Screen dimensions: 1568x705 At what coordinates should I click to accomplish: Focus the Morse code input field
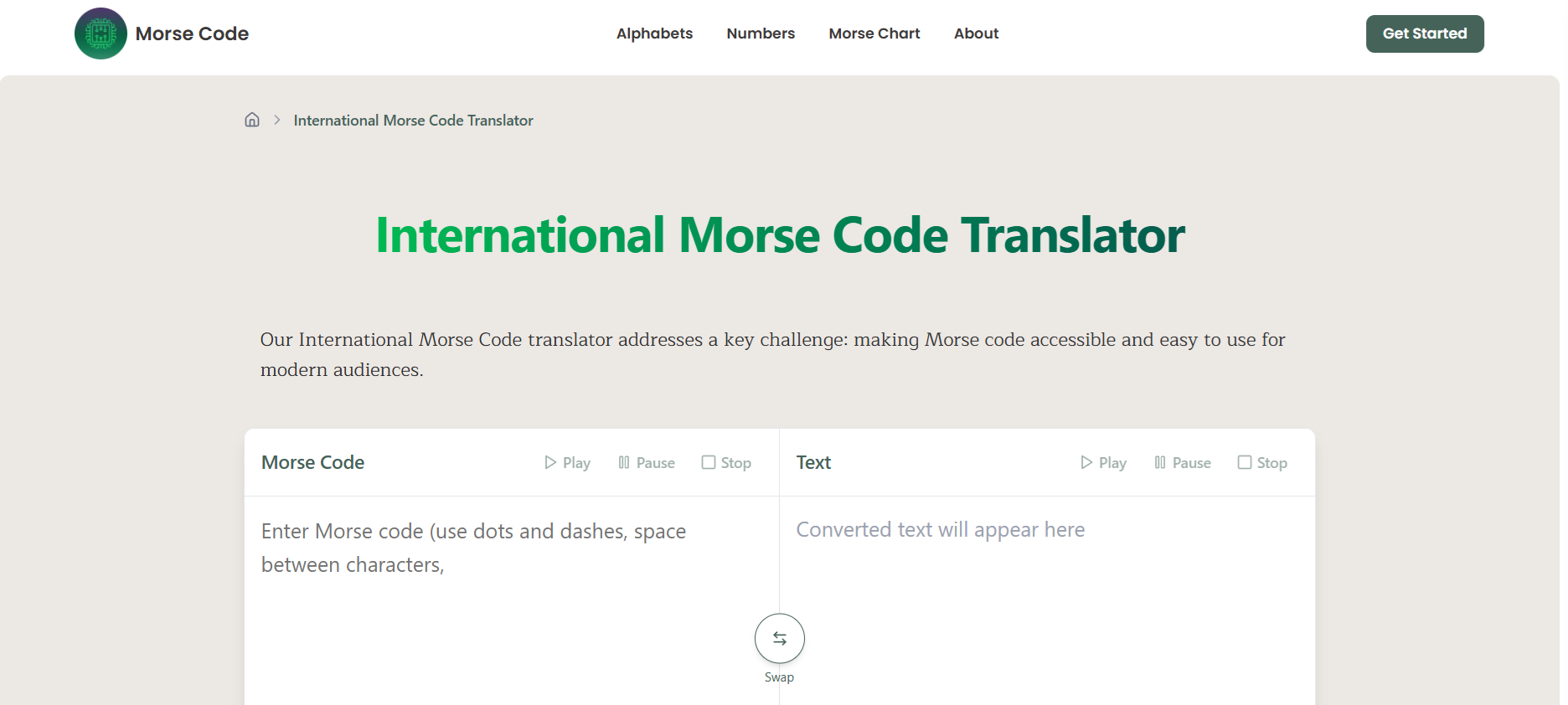(x=512, y=601)
